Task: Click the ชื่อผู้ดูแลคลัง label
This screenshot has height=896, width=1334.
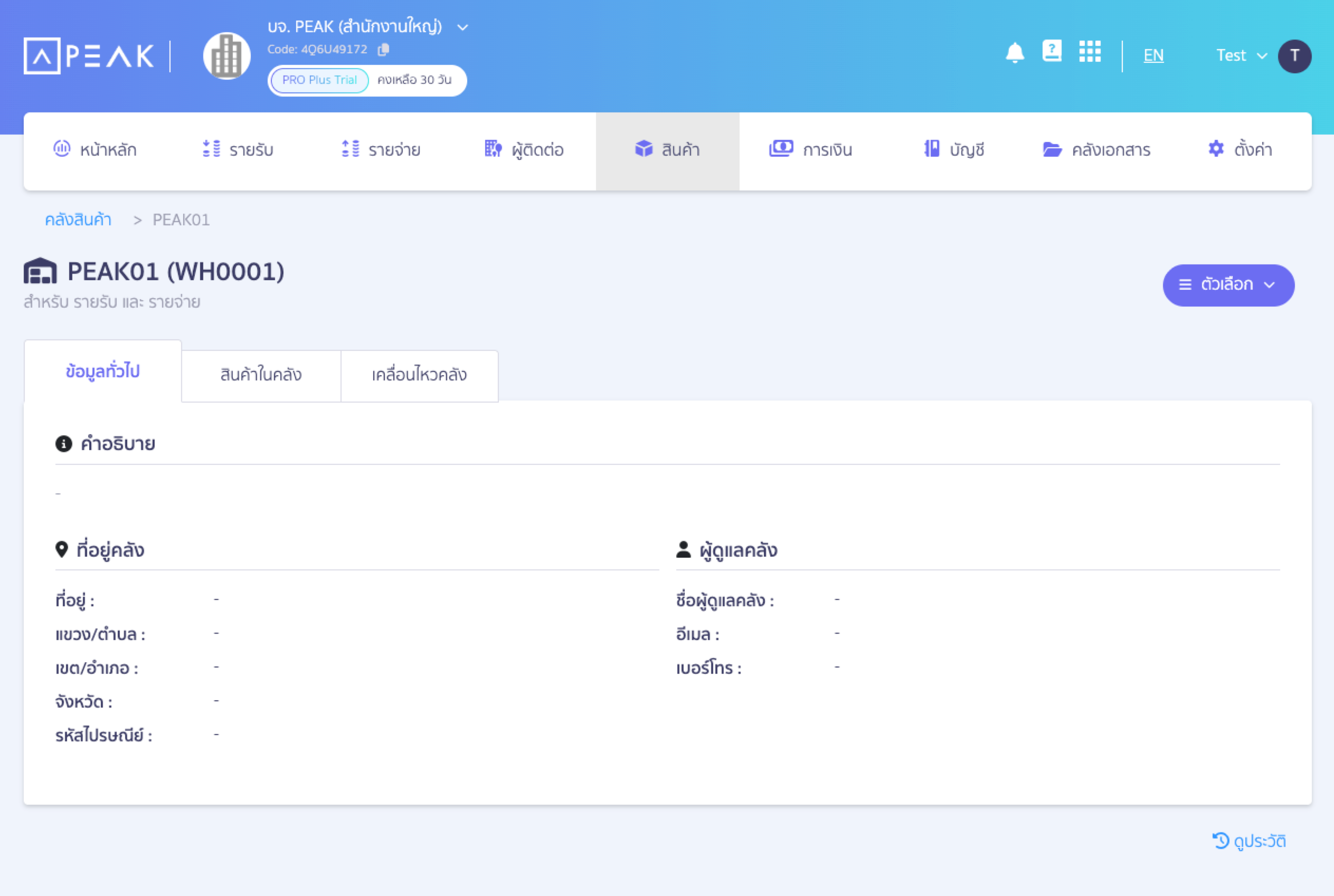Action: click(x=725, y=600)
